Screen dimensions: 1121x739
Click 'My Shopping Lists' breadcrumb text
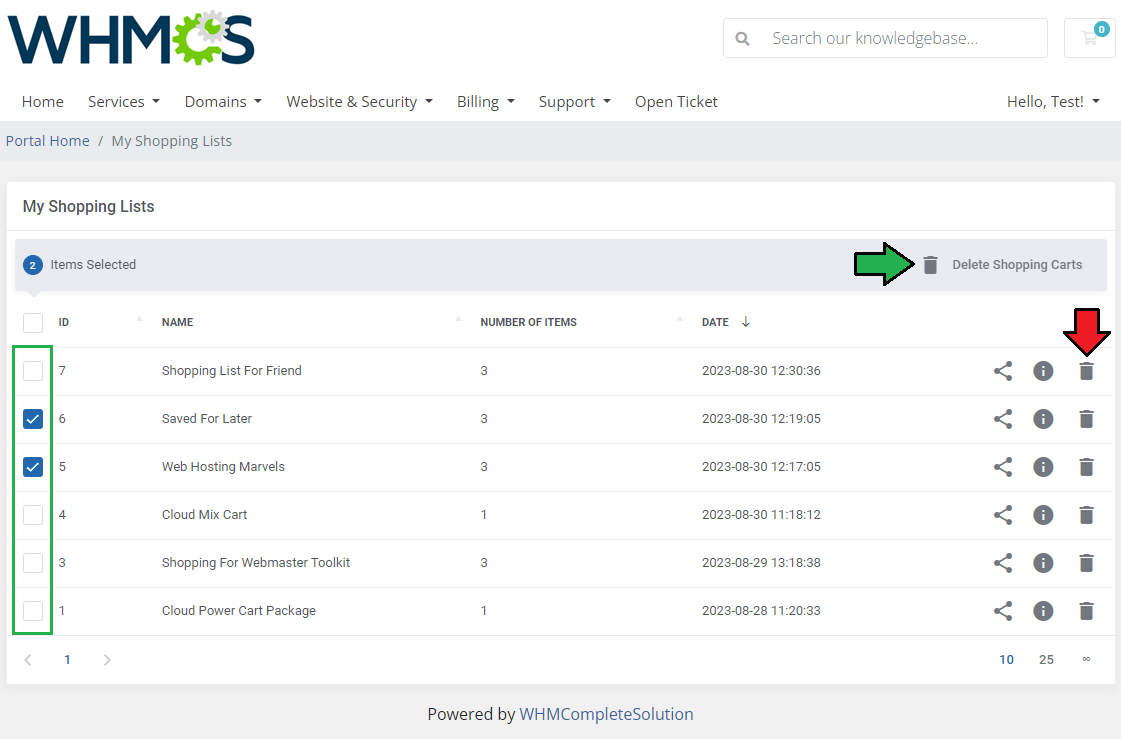pyautogui.click(x=172, y=141)
